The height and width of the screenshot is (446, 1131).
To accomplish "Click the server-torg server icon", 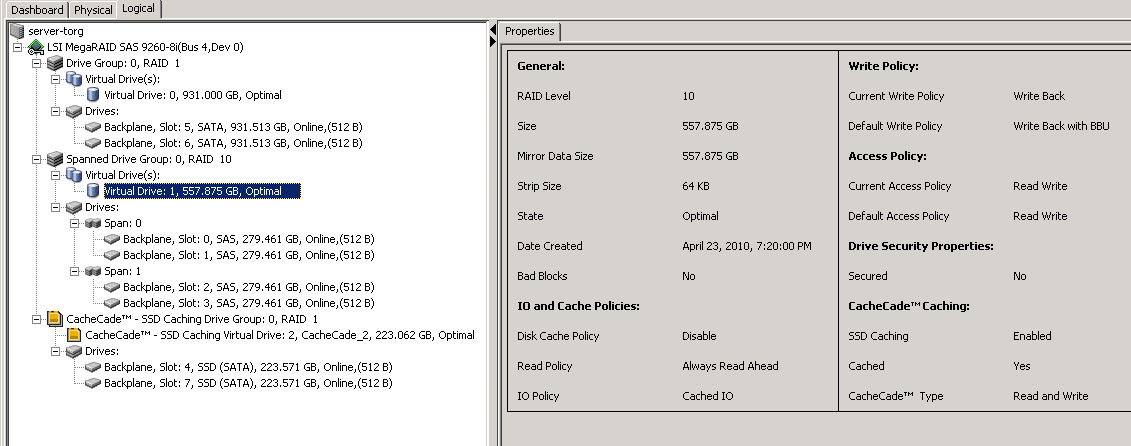I will coord(16,31).
